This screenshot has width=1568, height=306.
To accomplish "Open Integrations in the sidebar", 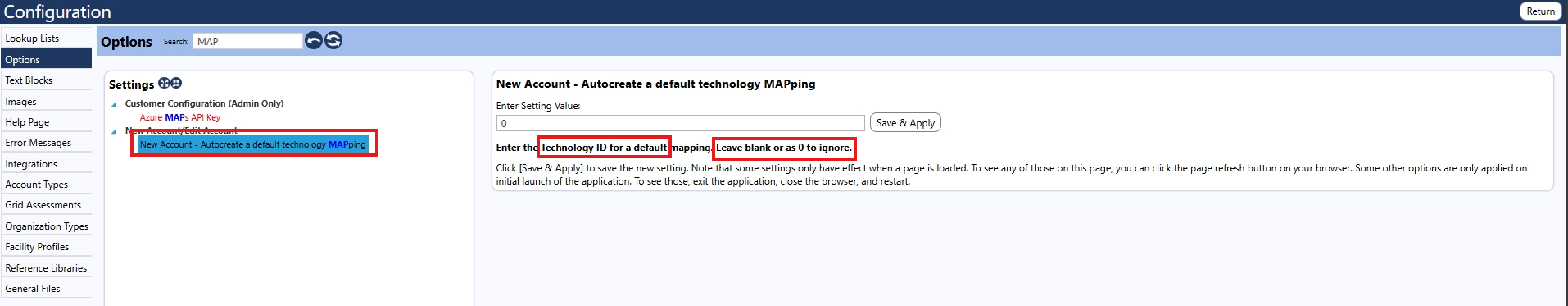I will pos(46,164).
